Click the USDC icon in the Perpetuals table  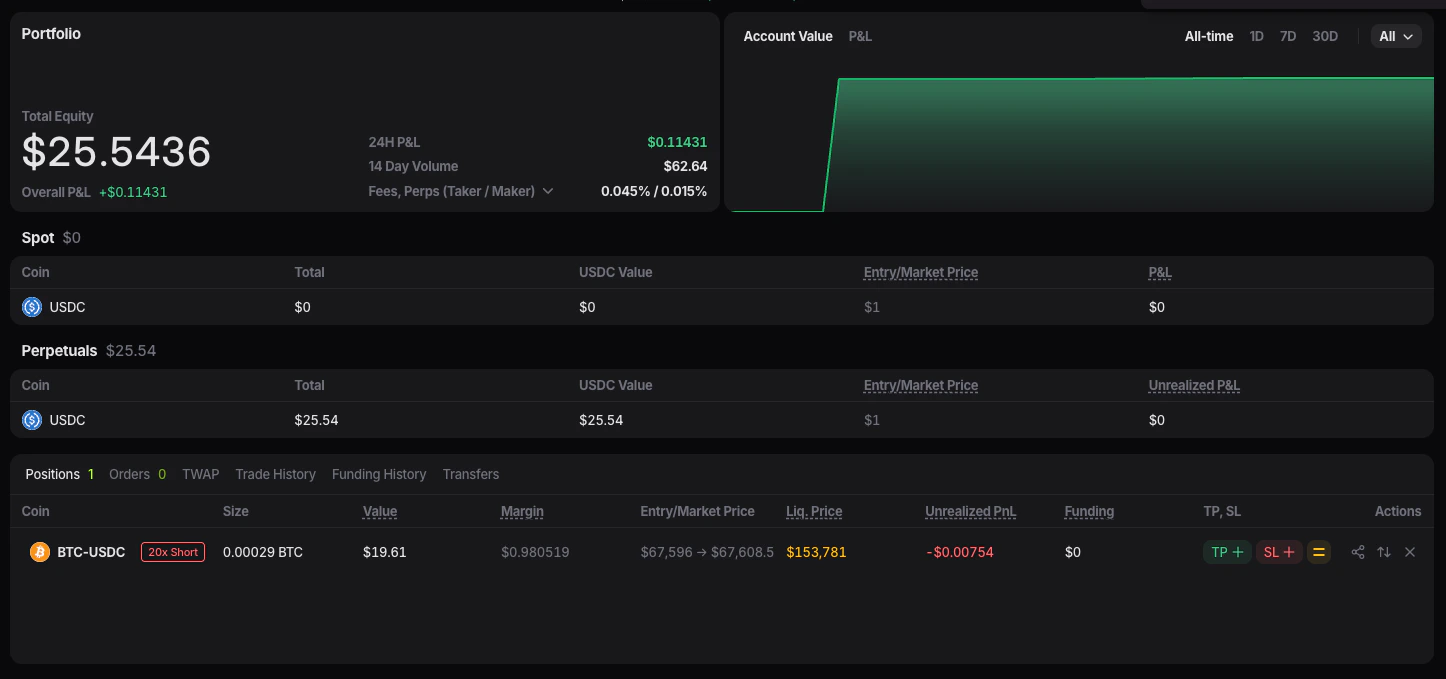click(32, 420)
